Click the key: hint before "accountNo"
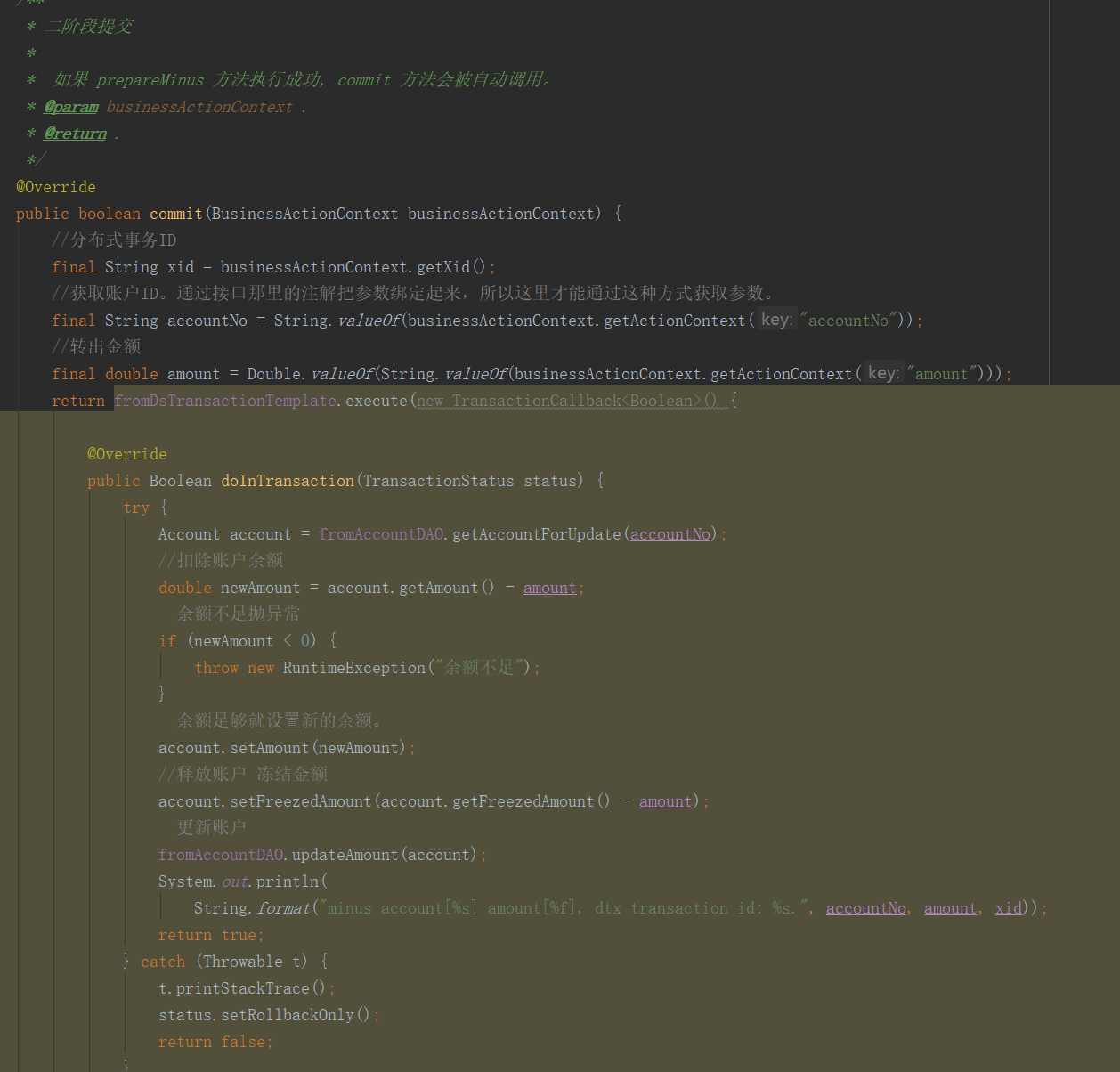The width and height of the screenshot is (1120, 1072). coord(777,320)
